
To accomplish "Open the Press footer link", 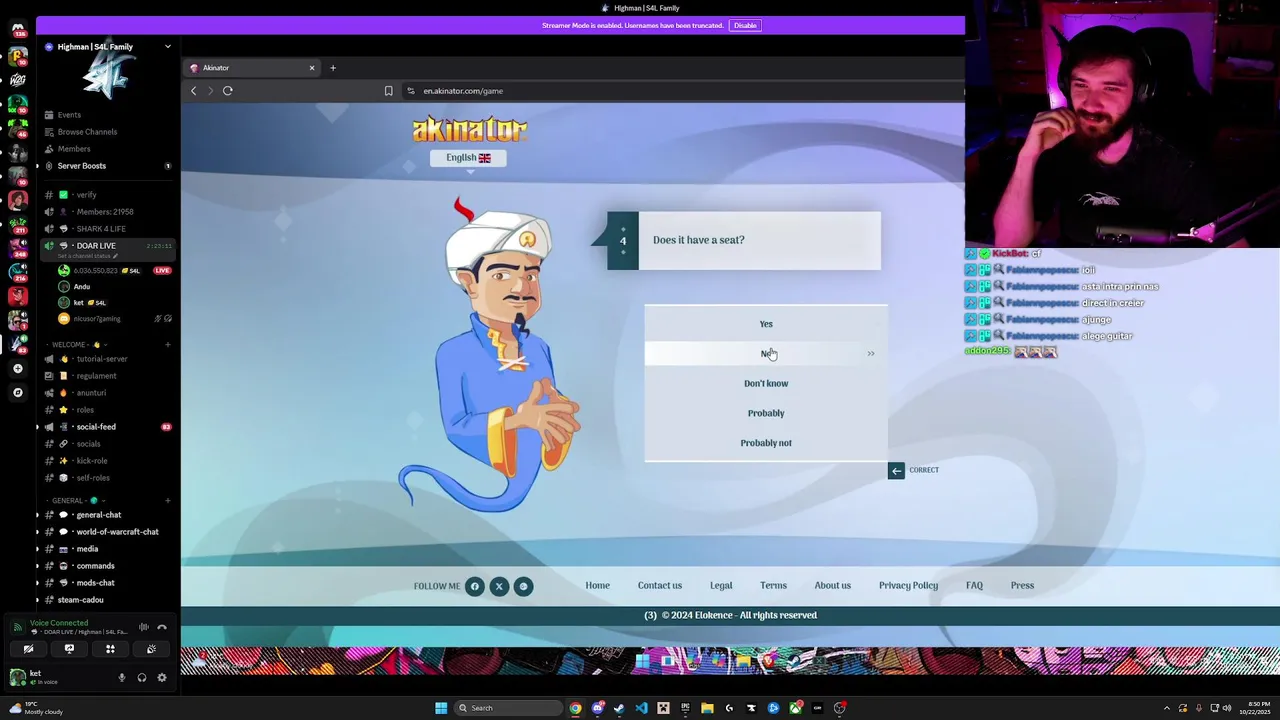I will pyautogui.click(x=1022, y=586).
